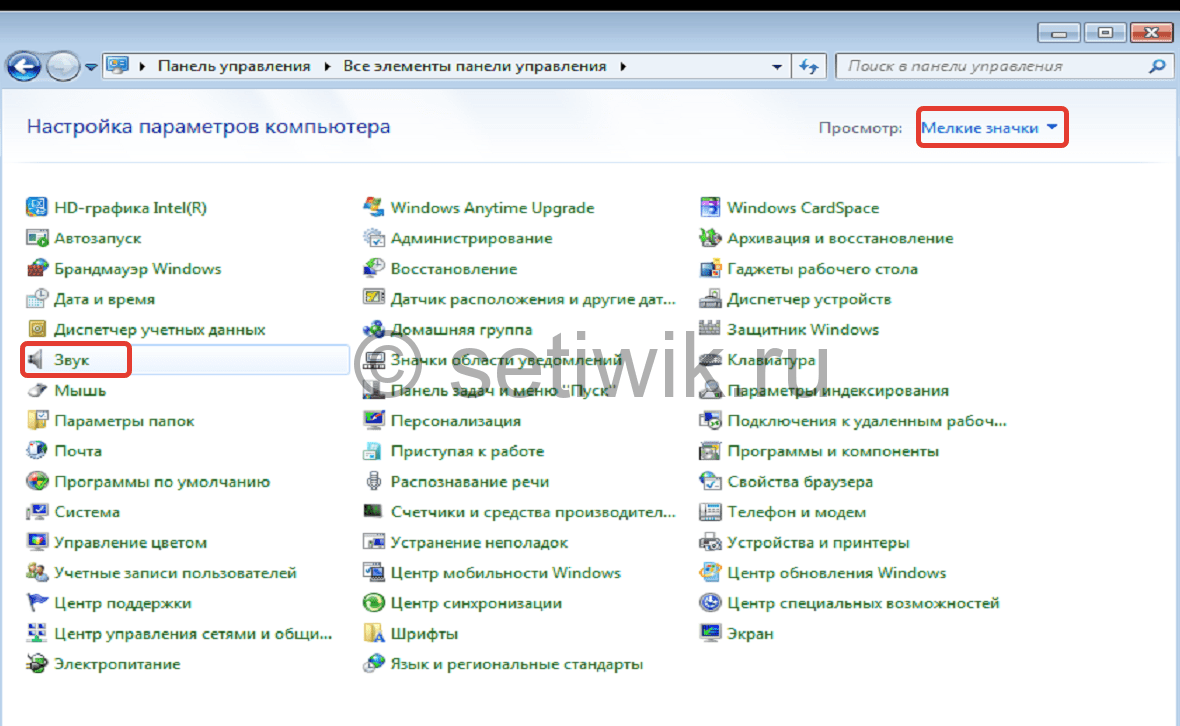This screenshot has height=726, width=1180.
Task: Open Учетные записи пользователей link
Action: click(175, 573)
